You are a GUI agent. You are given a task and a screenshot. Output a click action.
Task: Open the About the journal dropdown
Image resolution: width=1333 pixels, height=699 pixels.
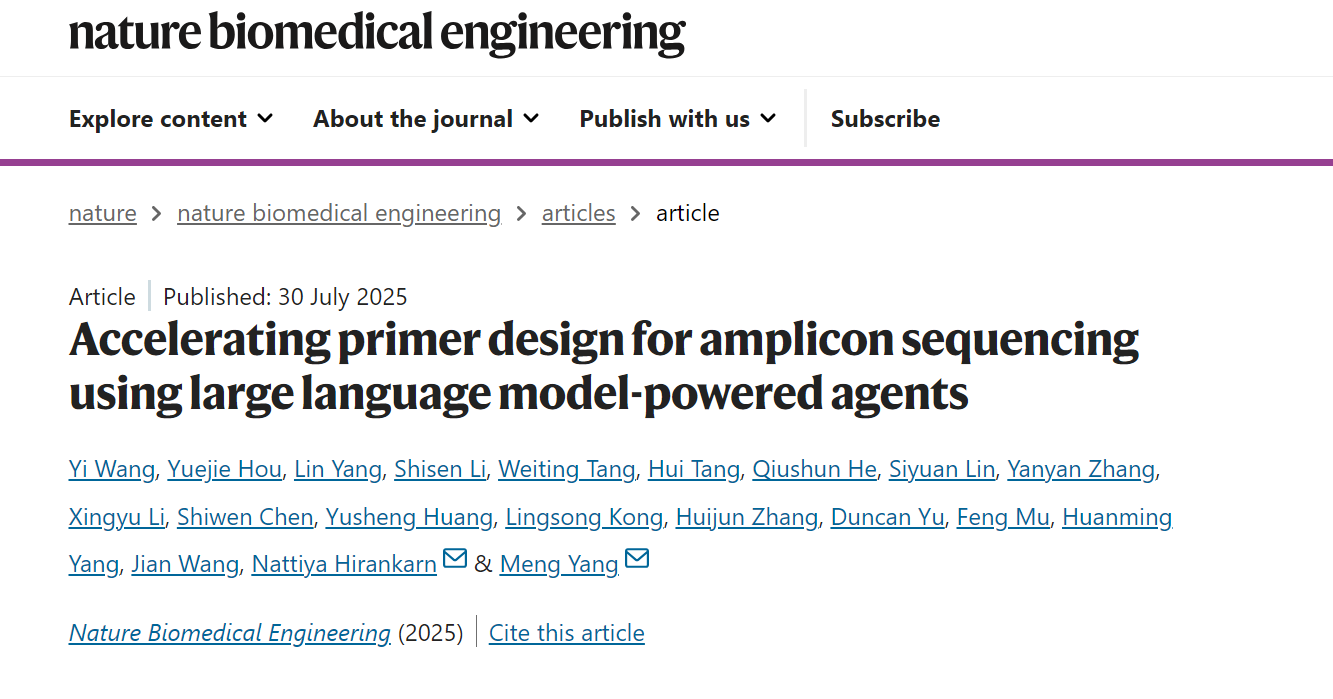[426, 119]
